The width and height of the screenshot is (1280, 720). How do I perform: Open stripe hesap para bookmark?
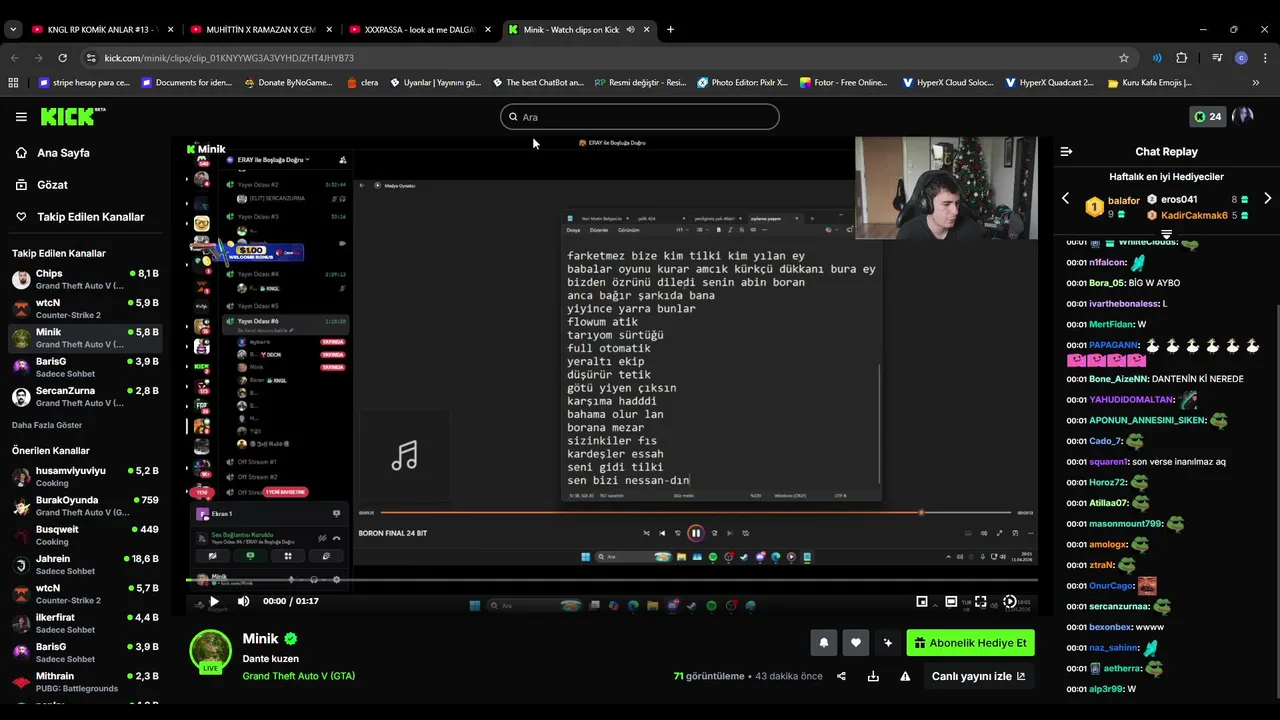pos(84,83)
